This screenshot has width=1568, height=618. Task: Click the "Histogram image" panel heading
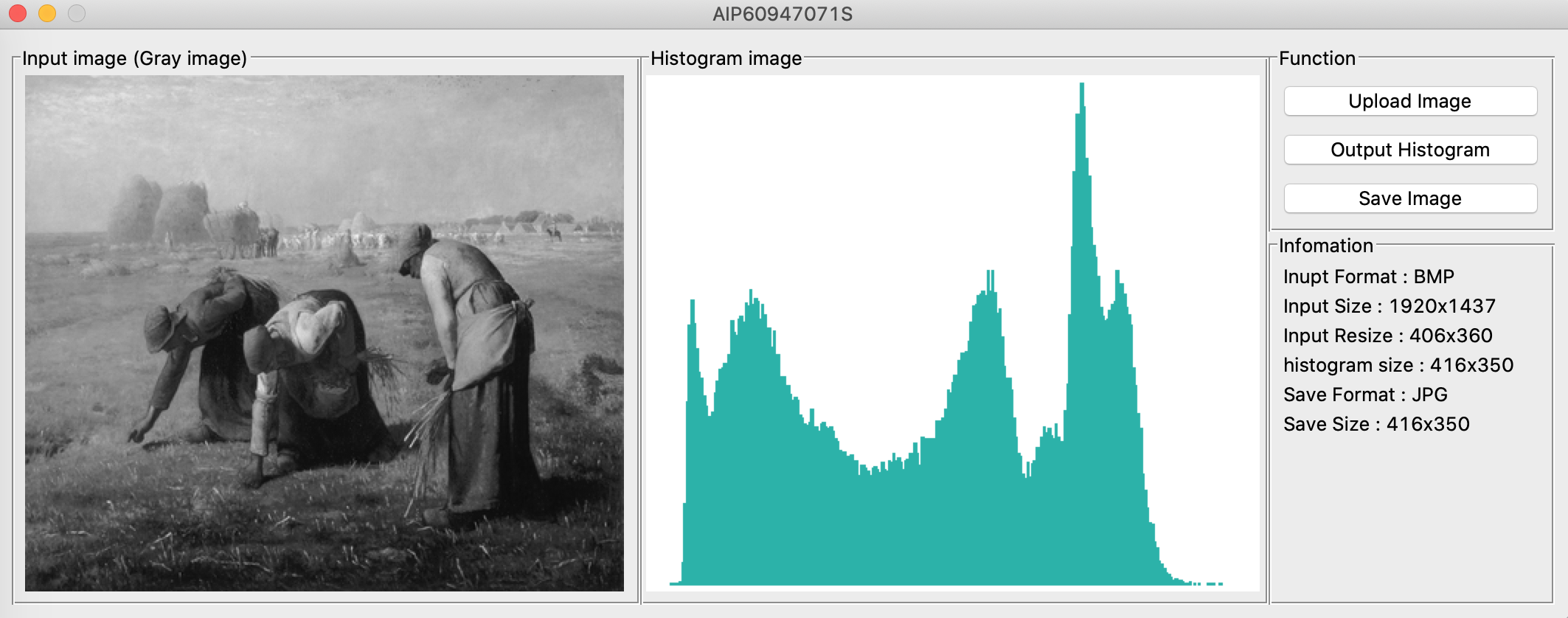726,58
